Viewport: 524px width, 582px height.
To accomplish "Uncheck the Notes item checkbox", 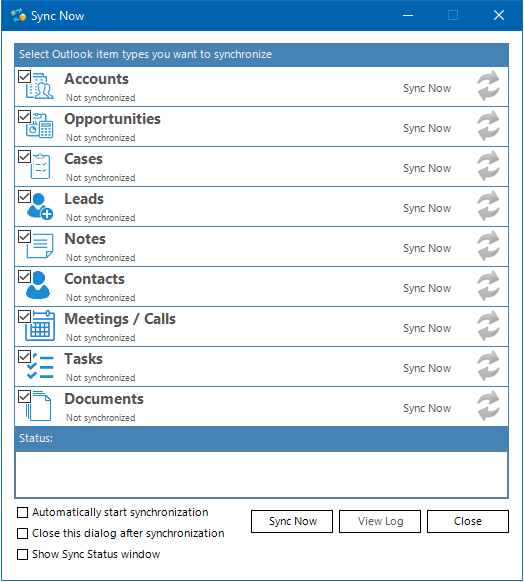I will click(24, 236).
